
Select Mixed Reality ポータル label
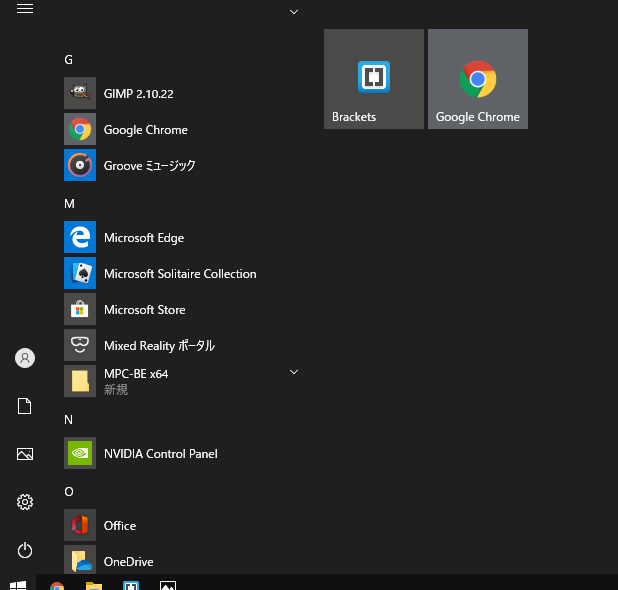tap(159, 346)
